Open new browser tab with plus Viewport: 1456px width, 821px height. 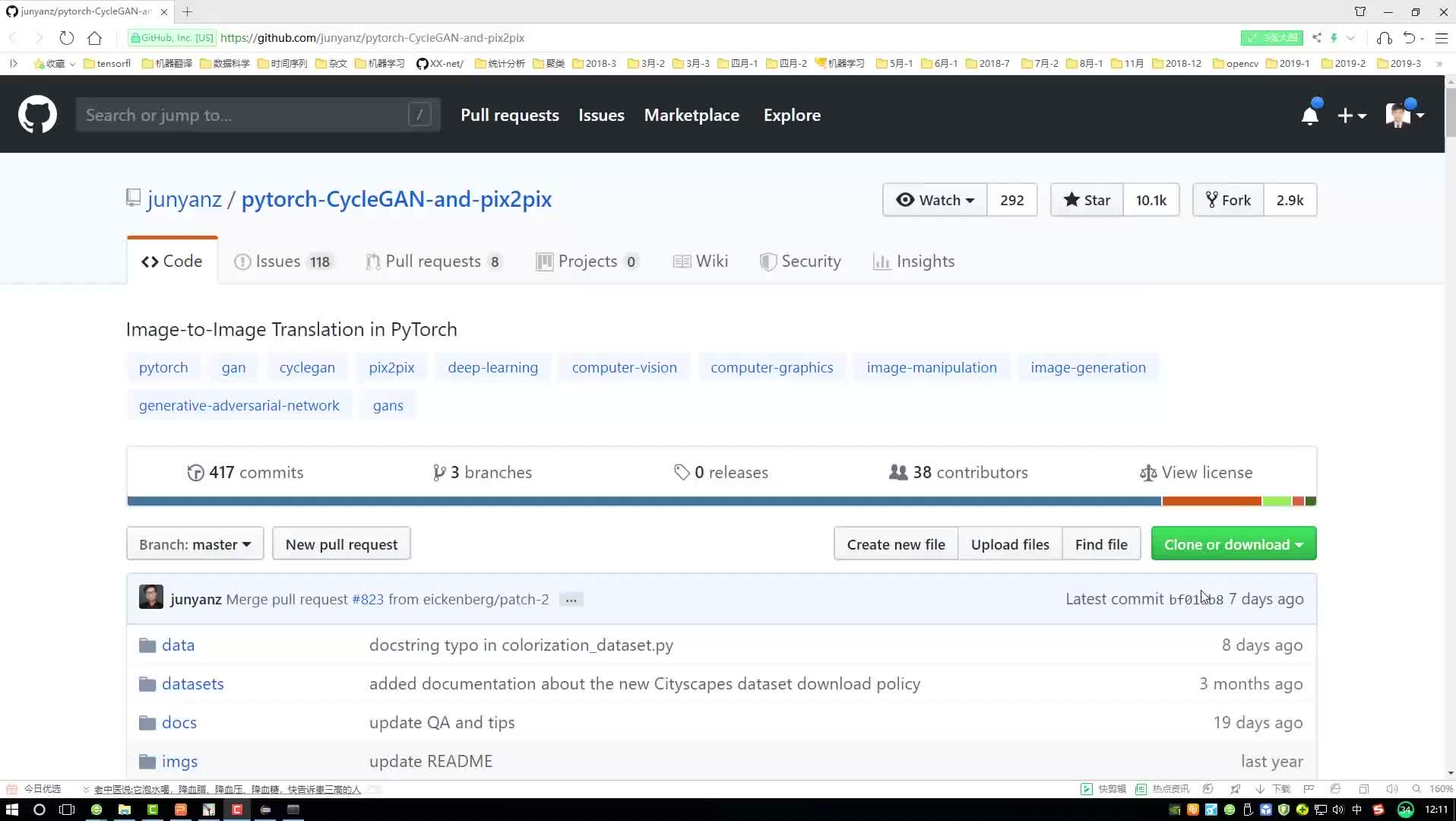187,11
